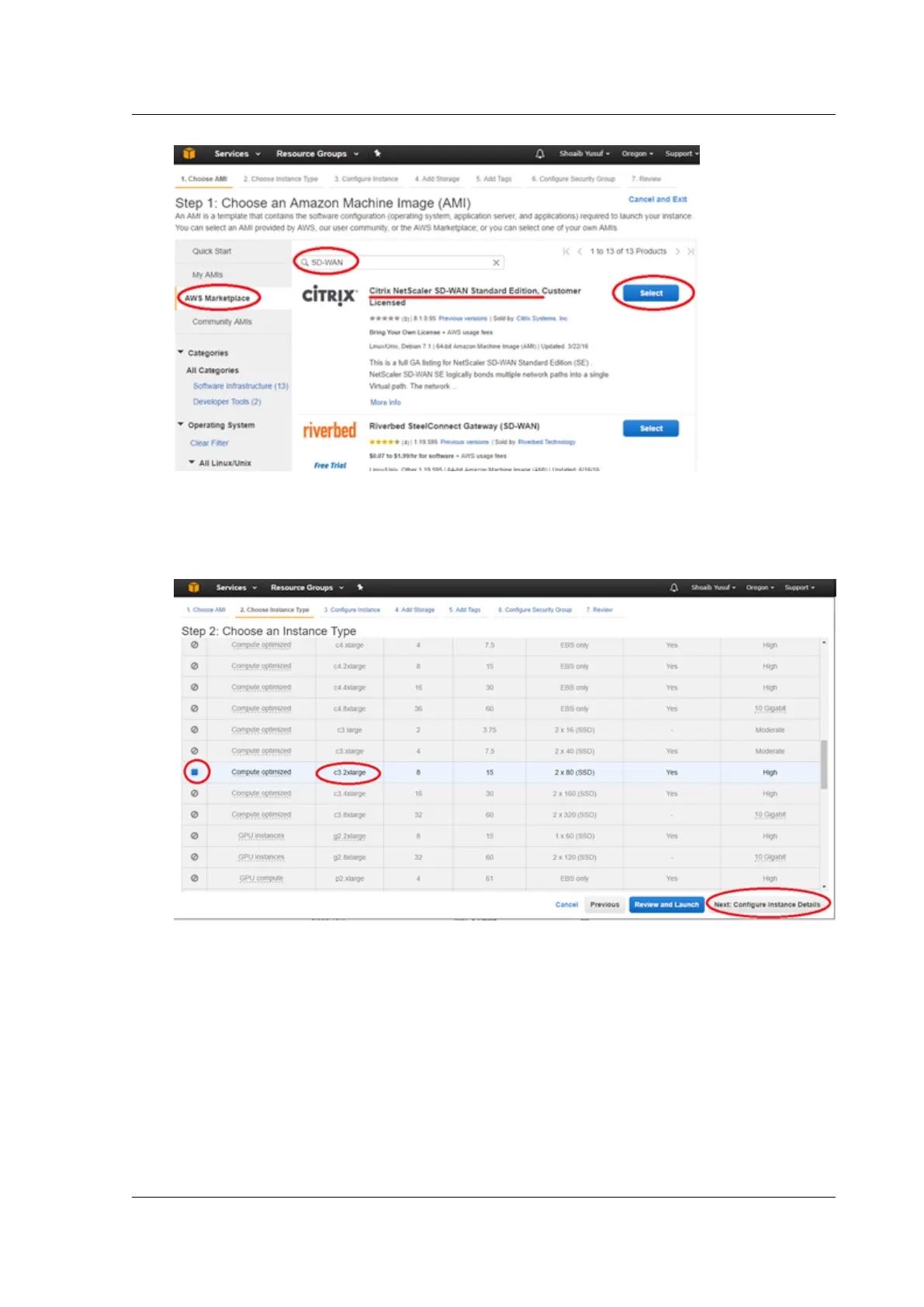924x1307 pixels.
Task: Open Resource Groups dropdown in Step 1 screenshot
Action: pyautogui.click(x=317, y=154)
